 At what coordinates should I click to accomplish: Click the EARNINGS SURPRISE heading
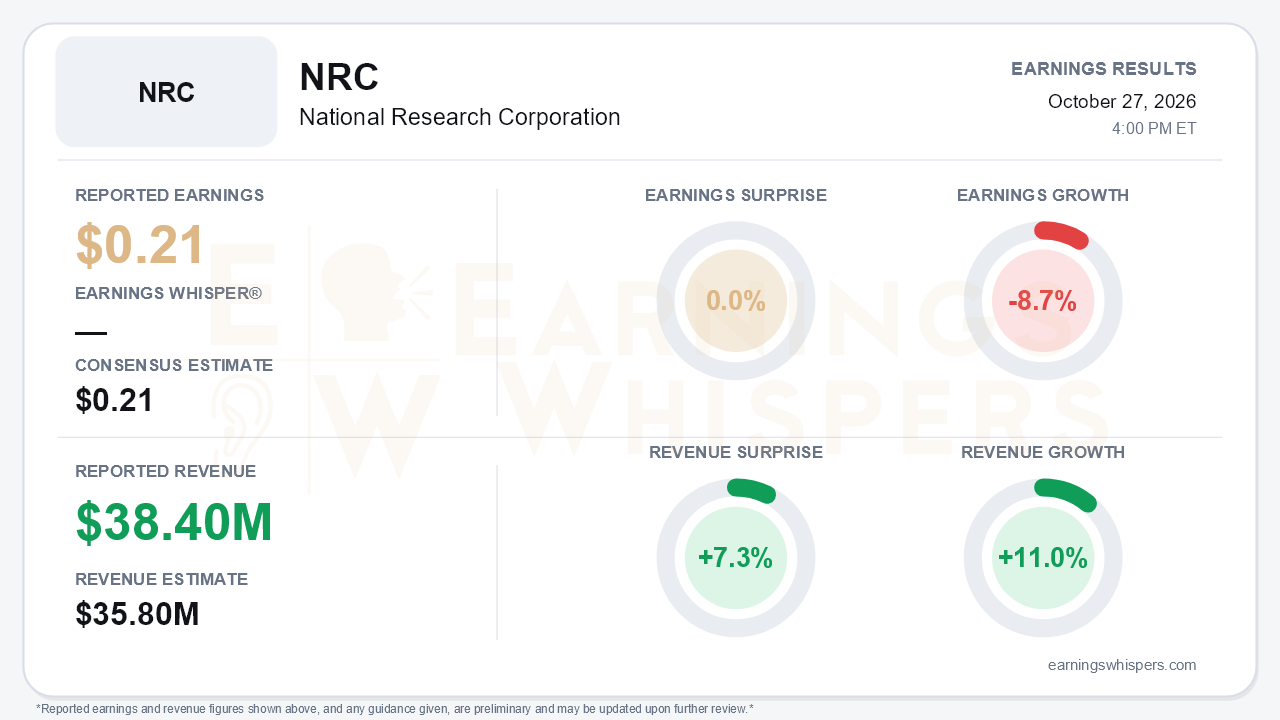tap(736, 195)
